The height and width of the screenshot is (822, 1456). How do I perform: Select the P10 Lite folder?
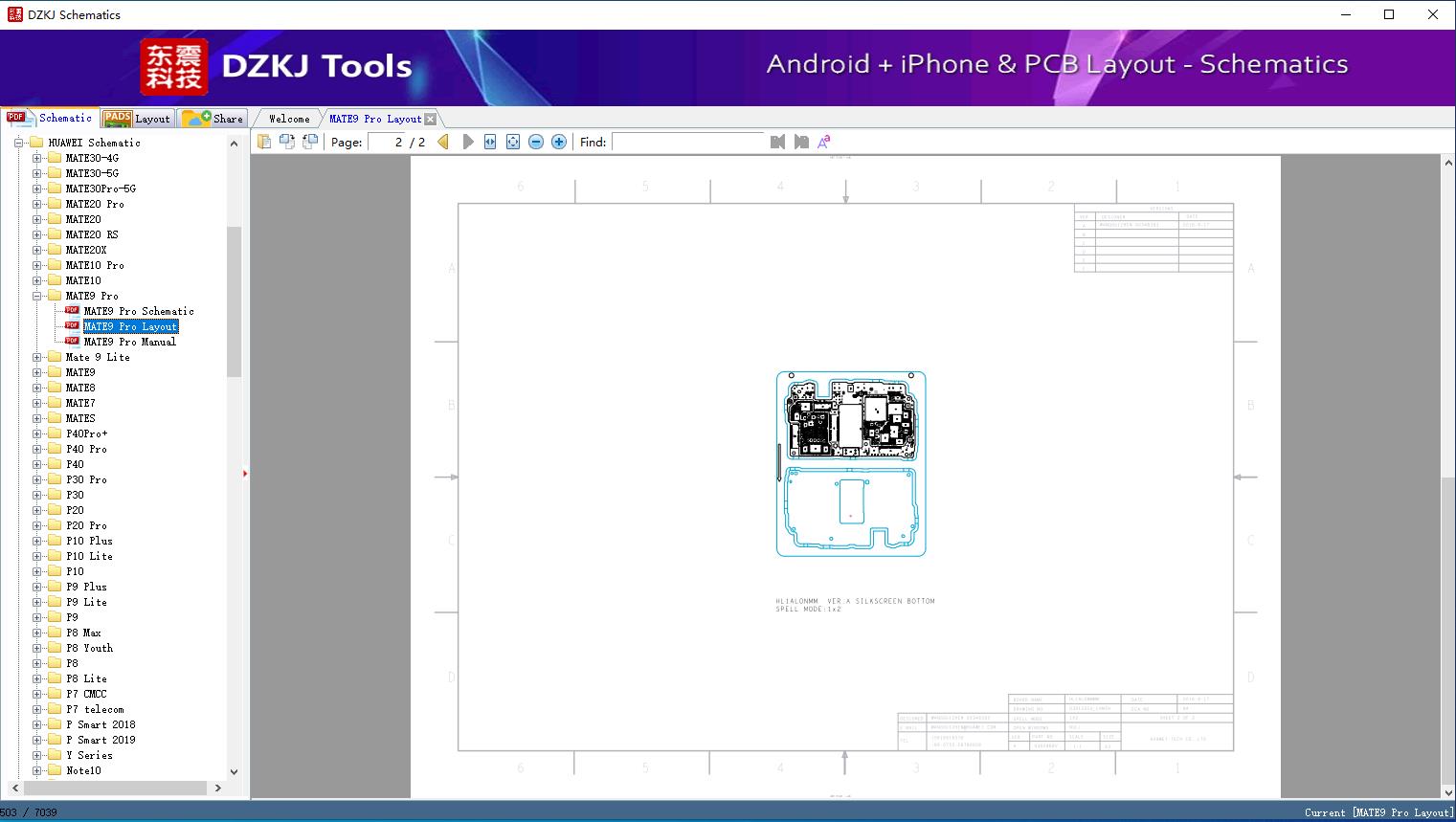[x=89, y=556]
